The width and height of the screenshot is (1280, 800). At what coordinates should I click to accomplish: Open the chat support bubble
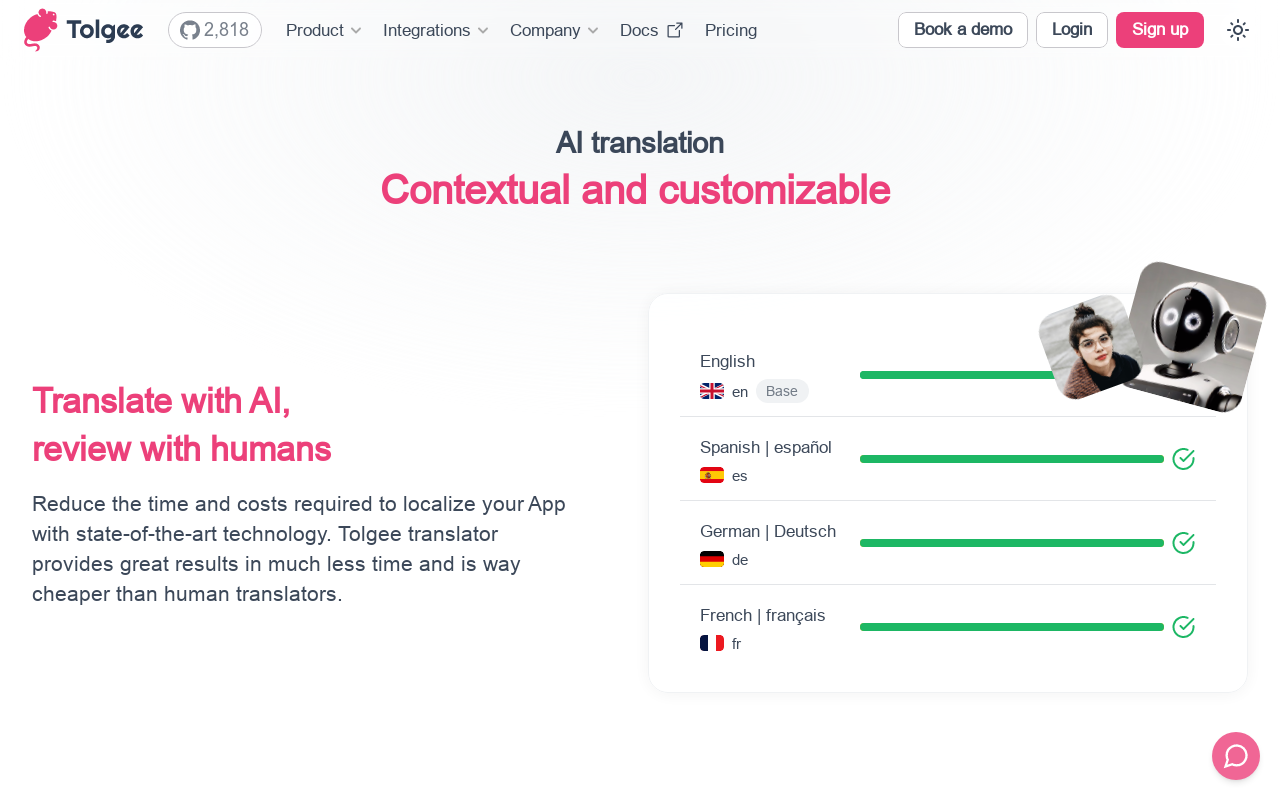coord(1236,756)
